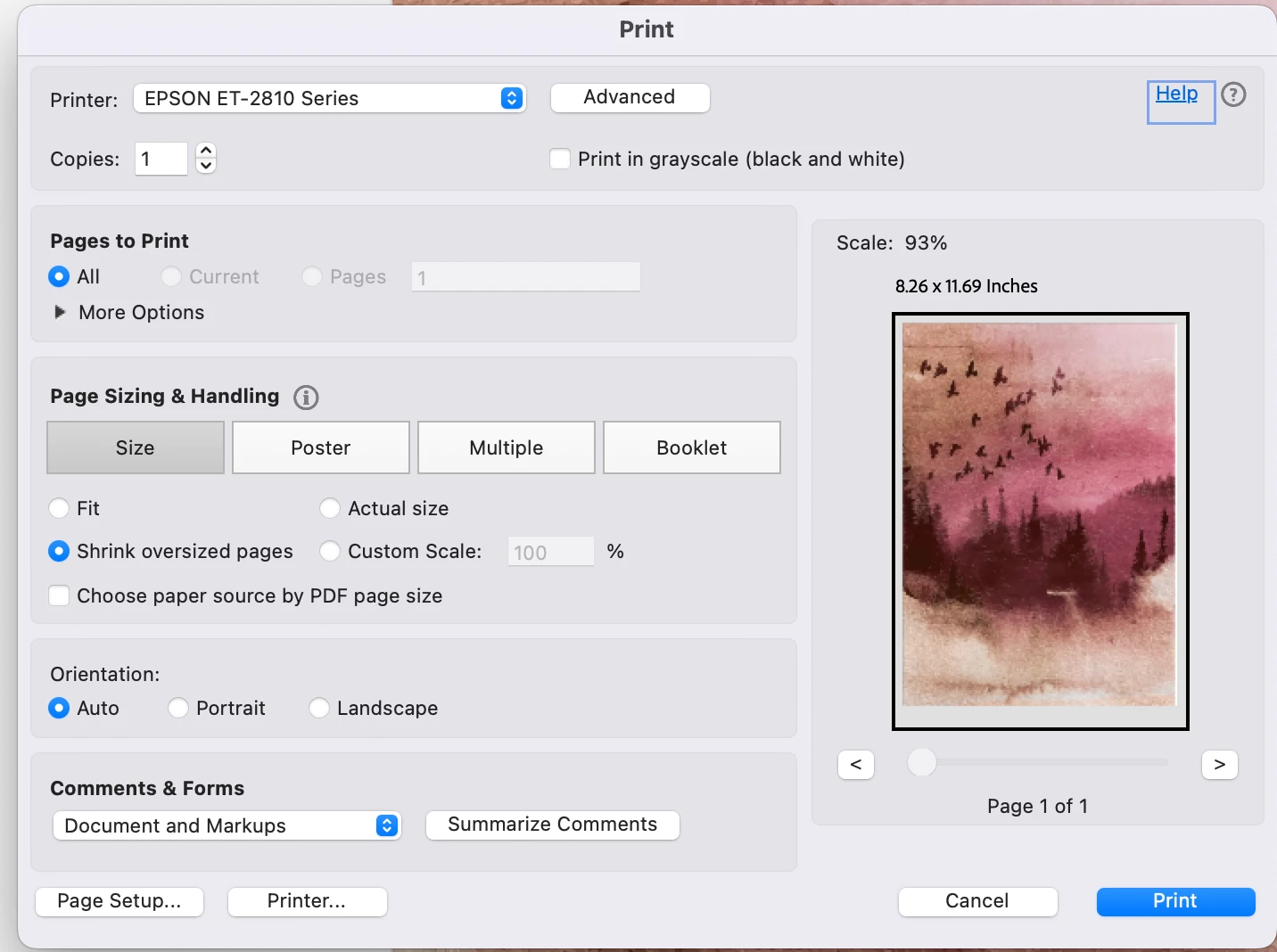Image resolution: width=1277 pixels, height=952 pixels.
Task: Click the print preview thumbnail
Action: tap(1041, 521)
